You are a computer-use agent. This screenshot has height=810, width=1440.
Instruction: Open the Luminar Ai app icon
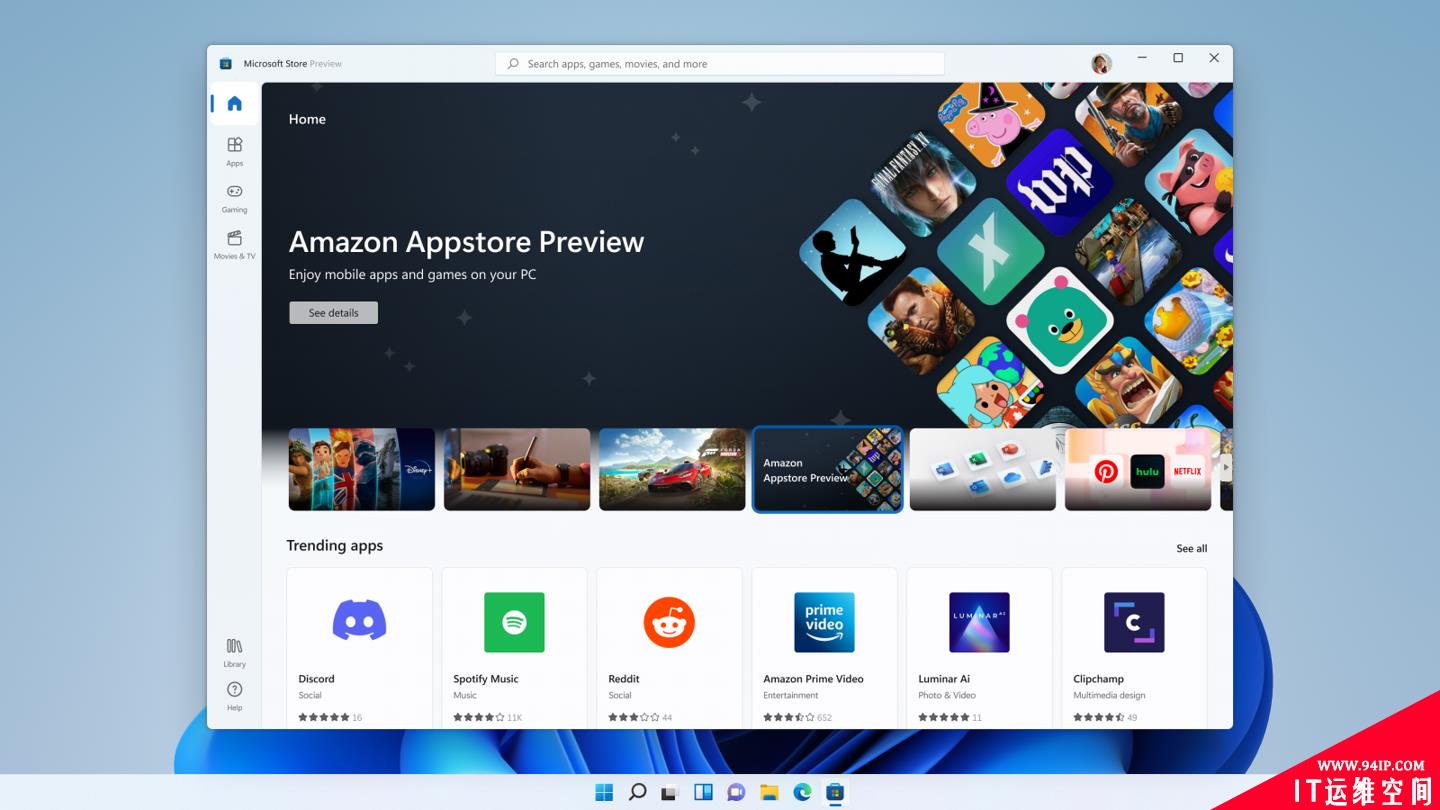[x=979, y=622]
